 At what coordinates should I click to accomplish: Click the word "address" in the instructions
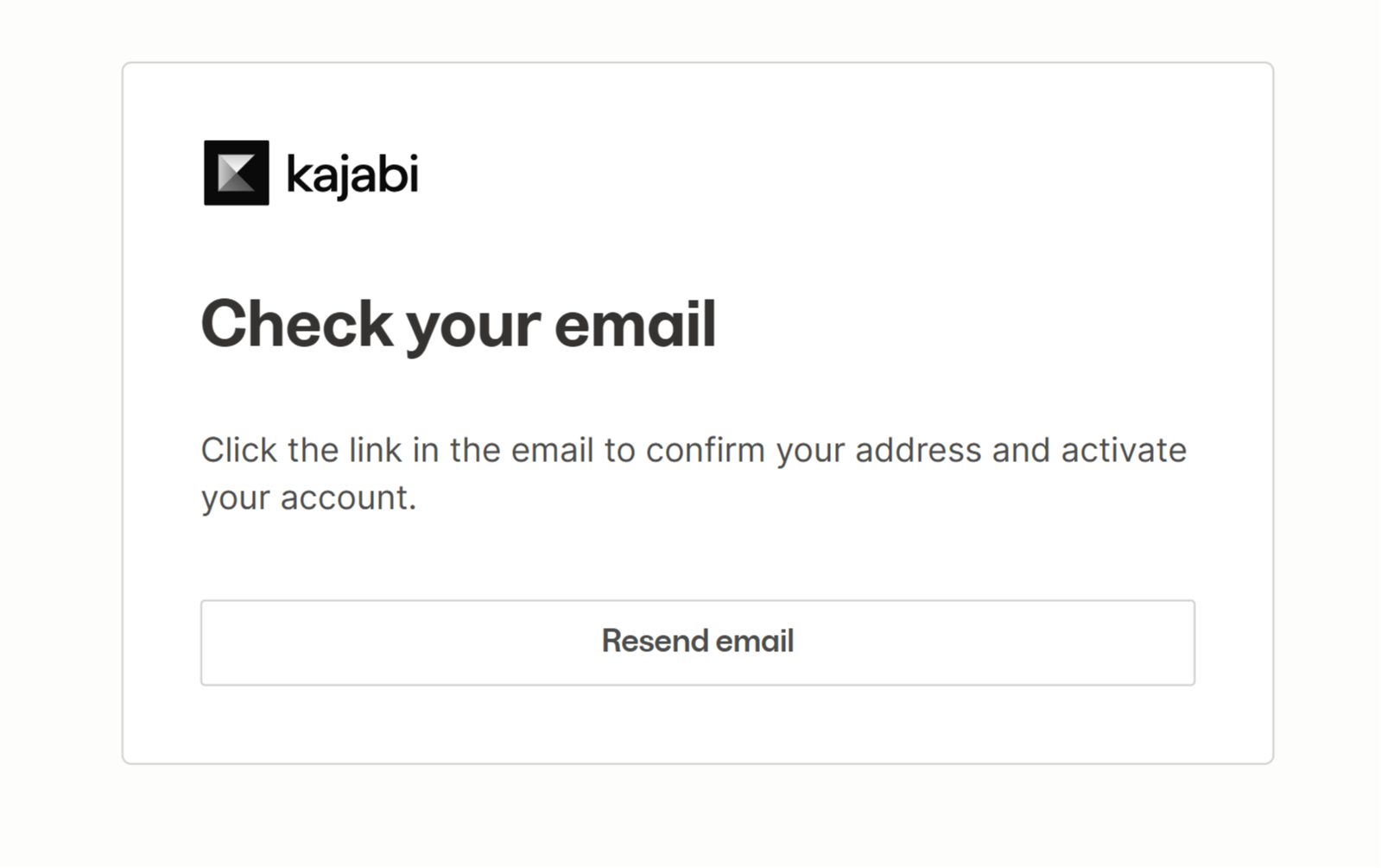click(918, 450)
